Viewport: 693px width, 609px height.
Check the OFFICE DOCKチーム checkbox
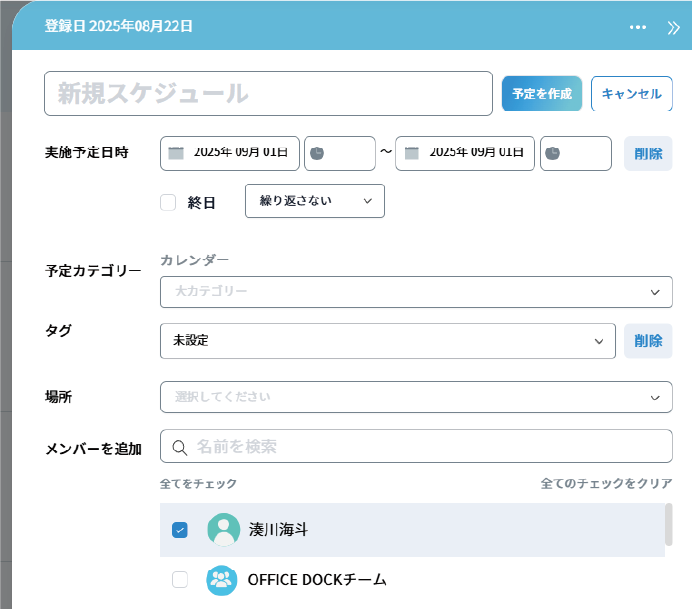(x=180, y=580)
